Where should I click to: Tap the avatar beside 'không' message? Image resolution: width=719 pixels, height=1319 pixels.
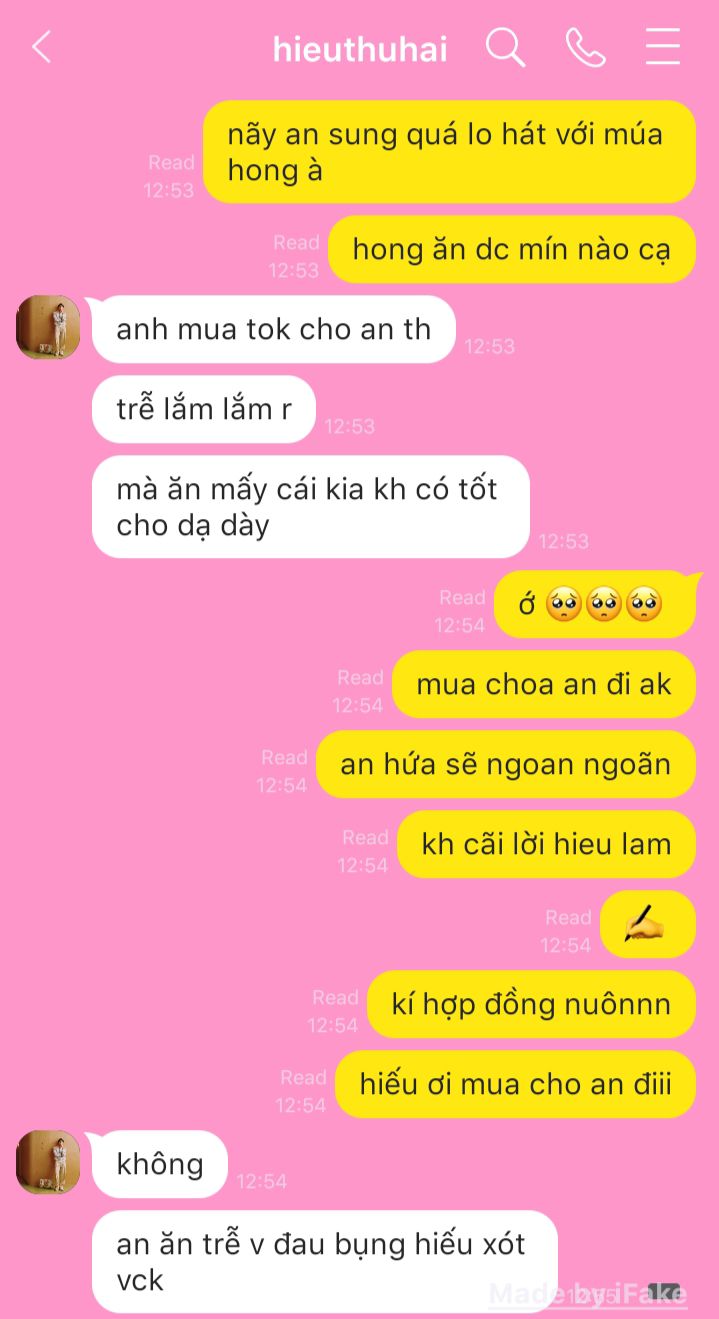[x=48, y=1162]
